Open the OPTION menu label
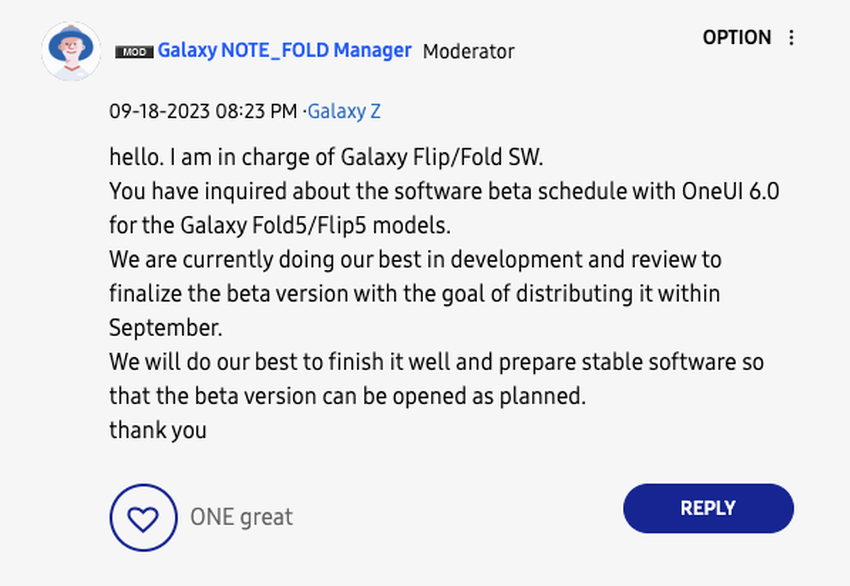 pyautogui.click(x=736, y=38)
